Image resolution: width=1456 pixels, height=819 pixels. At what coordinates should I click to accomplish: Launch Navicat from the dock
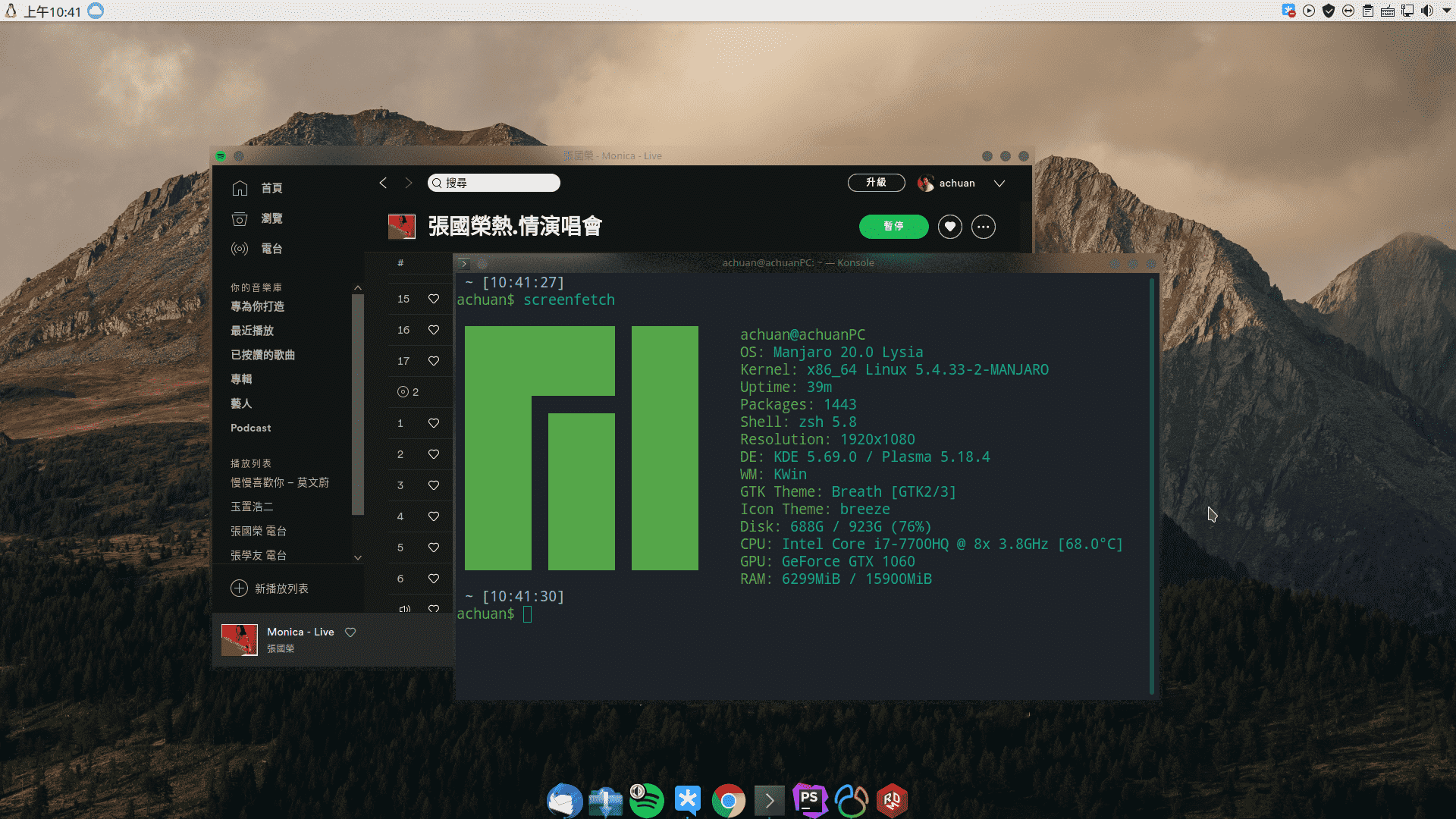(851, 801)
